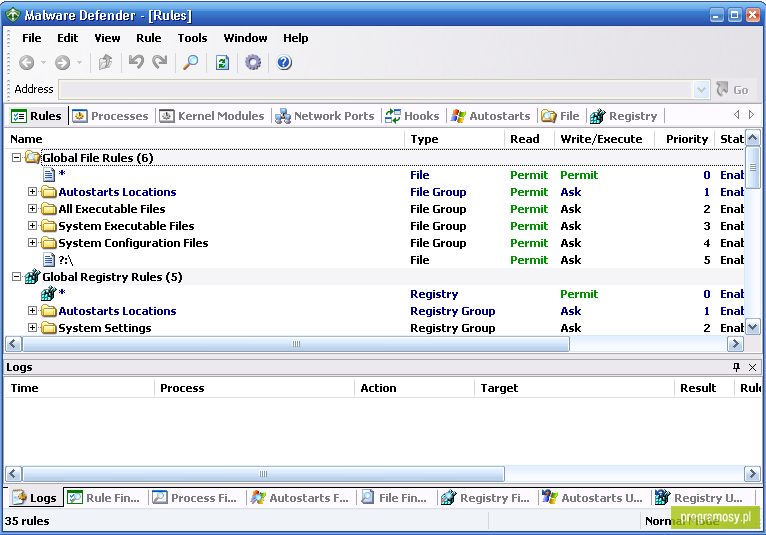Screen dimensions: 766x535
Task: Close the Logs panel
Action: point(752,367)
